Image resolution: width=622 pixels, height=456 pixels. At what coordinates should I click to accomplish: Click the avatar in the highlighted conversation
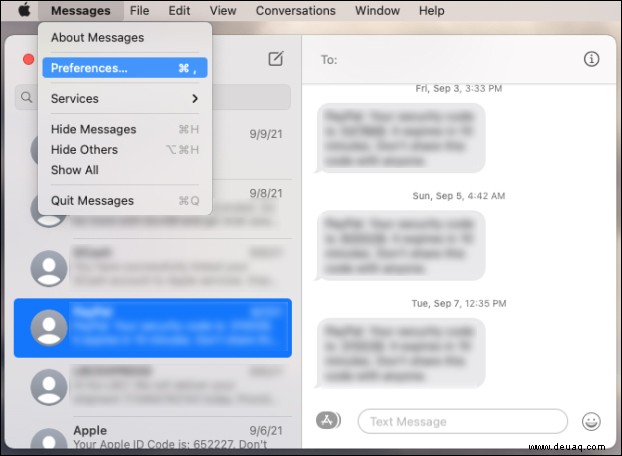(49, 328)
